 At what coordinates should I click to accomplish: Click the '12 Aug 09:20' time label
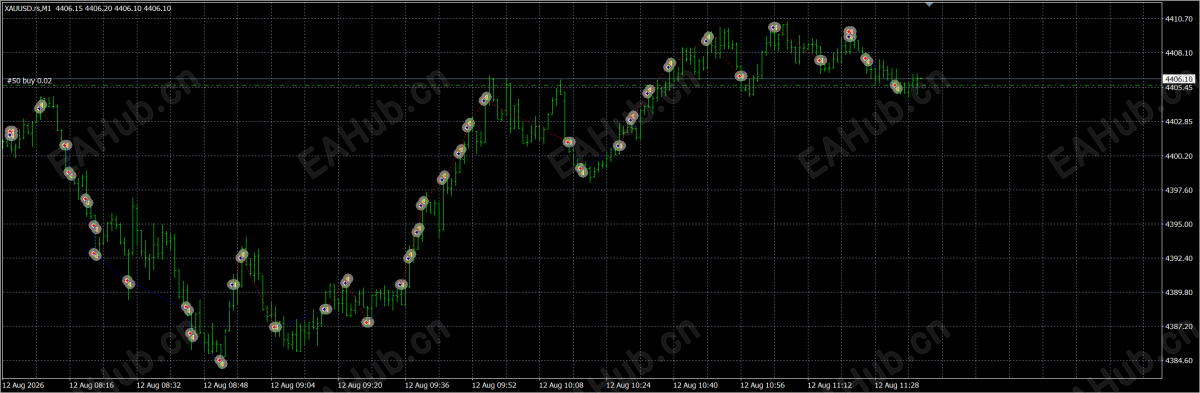(x=360, y=384)
